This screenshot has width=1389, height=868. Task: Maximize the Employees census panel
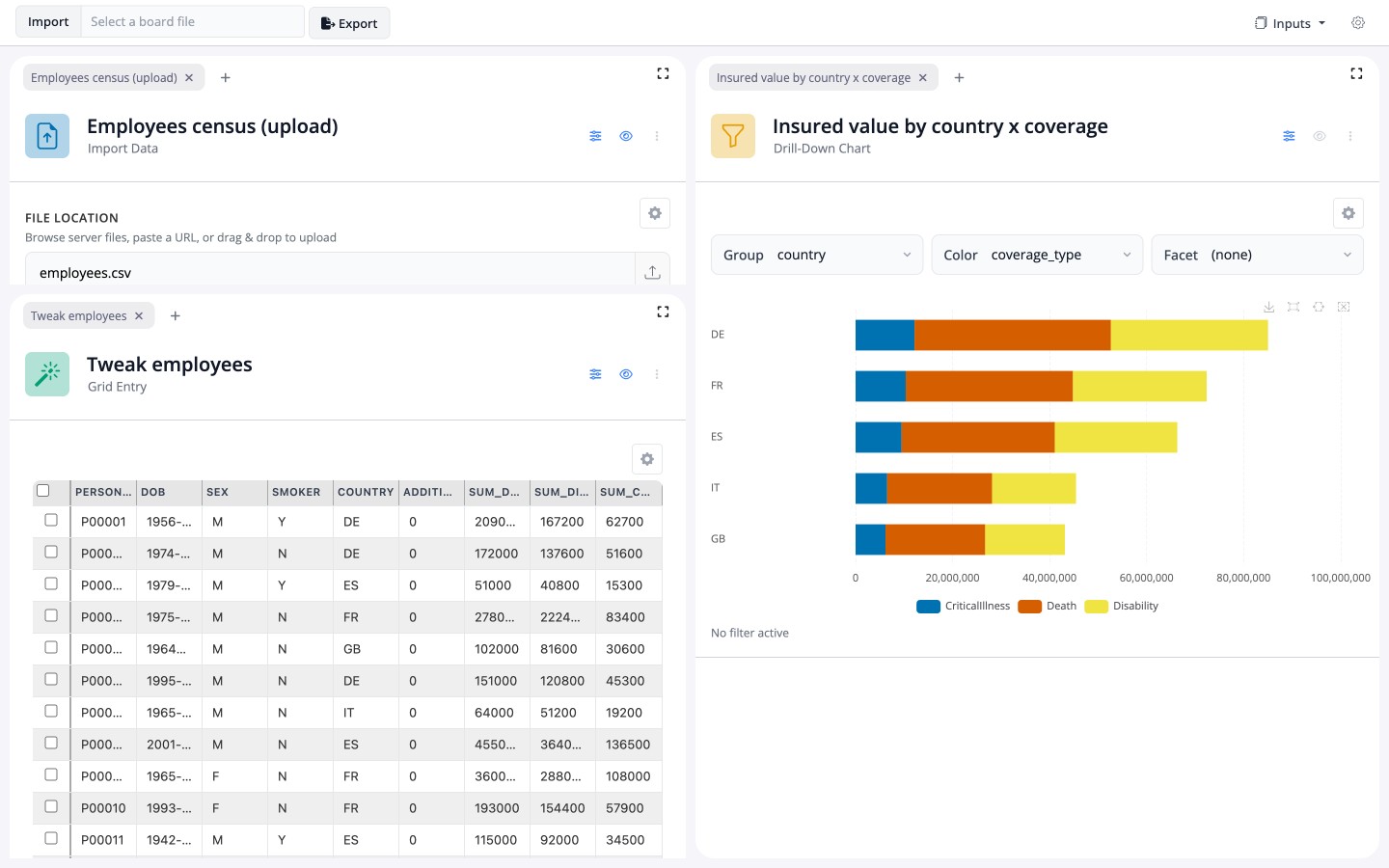[x=663, y=73]
